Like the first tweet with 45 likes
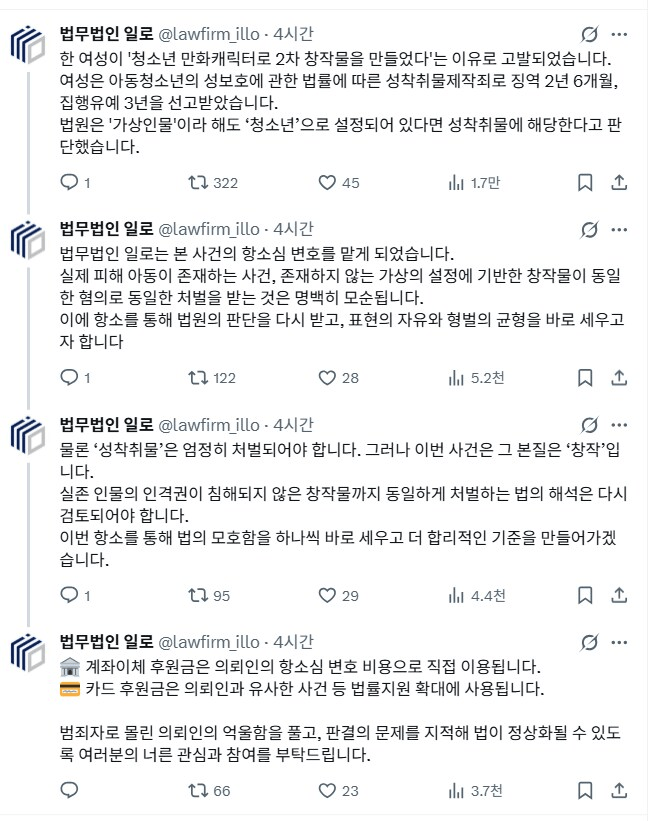This screenshot has height=821, width=654. [327, 182]
